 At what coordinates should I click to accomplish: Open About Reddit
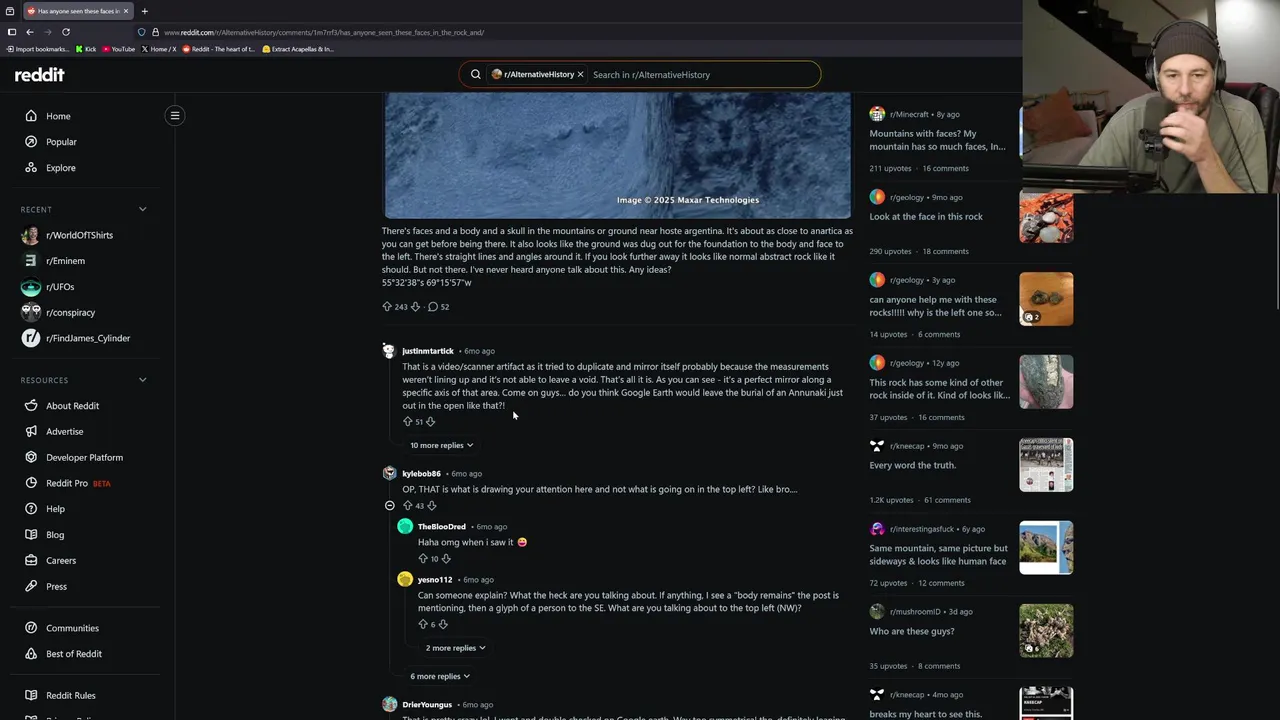click(72, 406)
